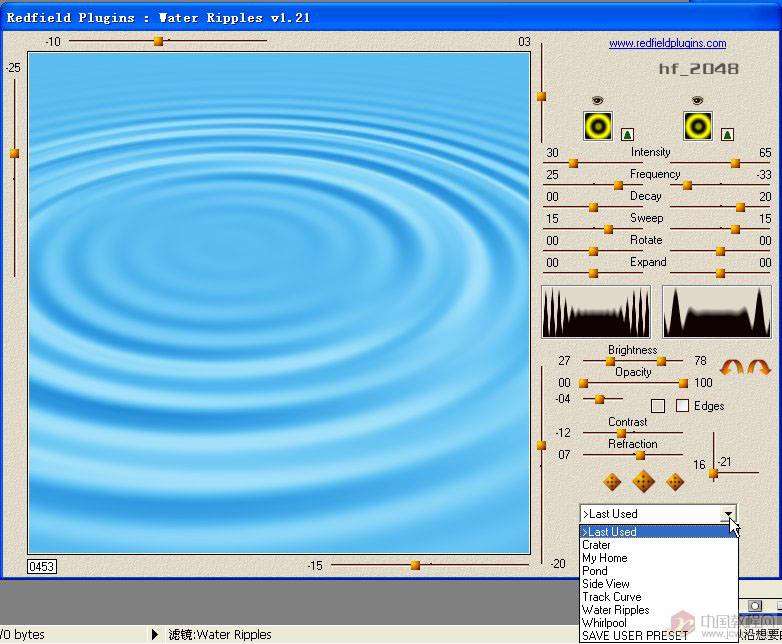Image resolution: width=782 pixels, height=644 pixels.
Task: Choose the Crater preset
Action: tap(658, 545)
